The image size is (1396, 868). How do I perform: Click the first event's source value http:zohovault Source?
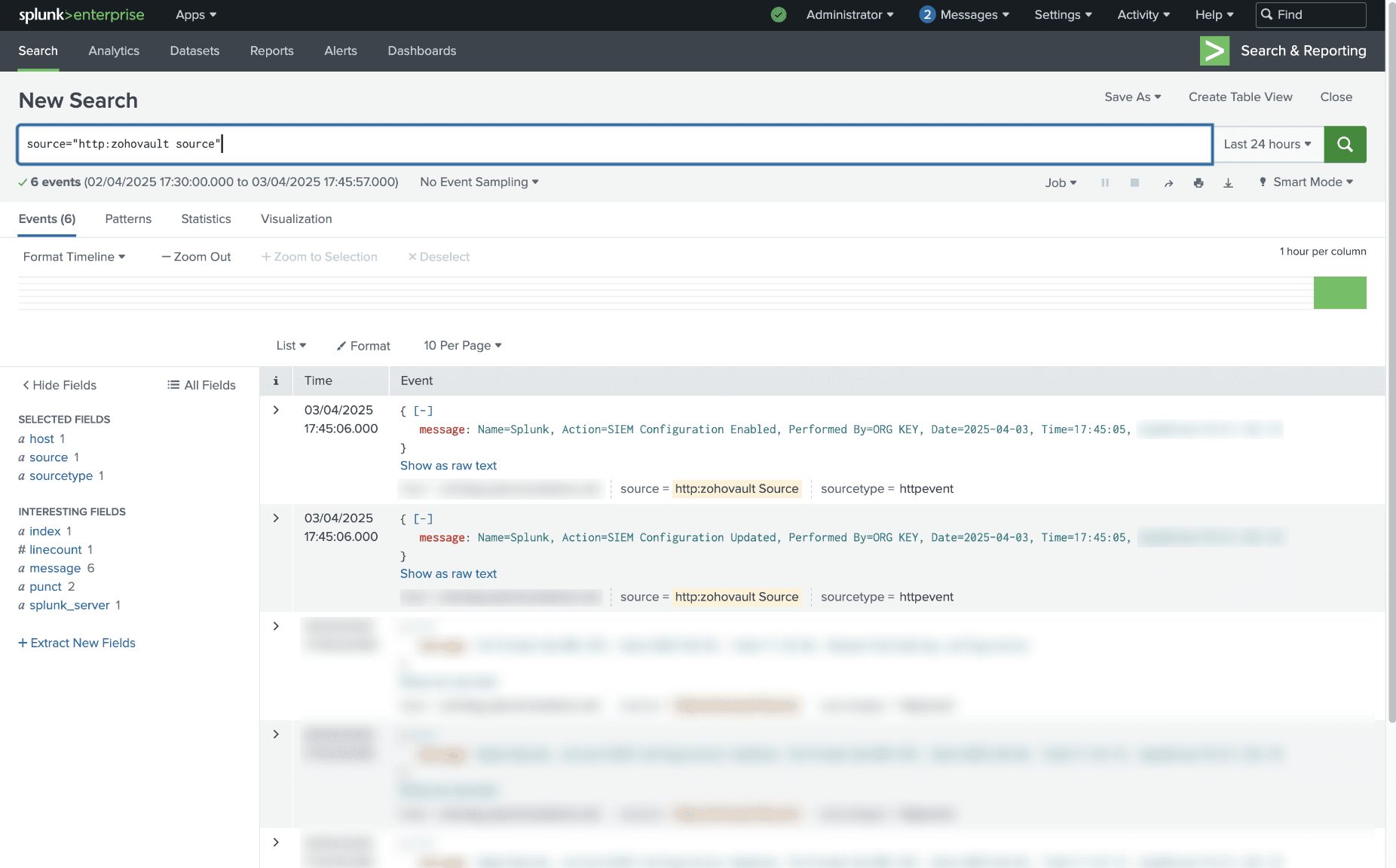click(736, 488)
